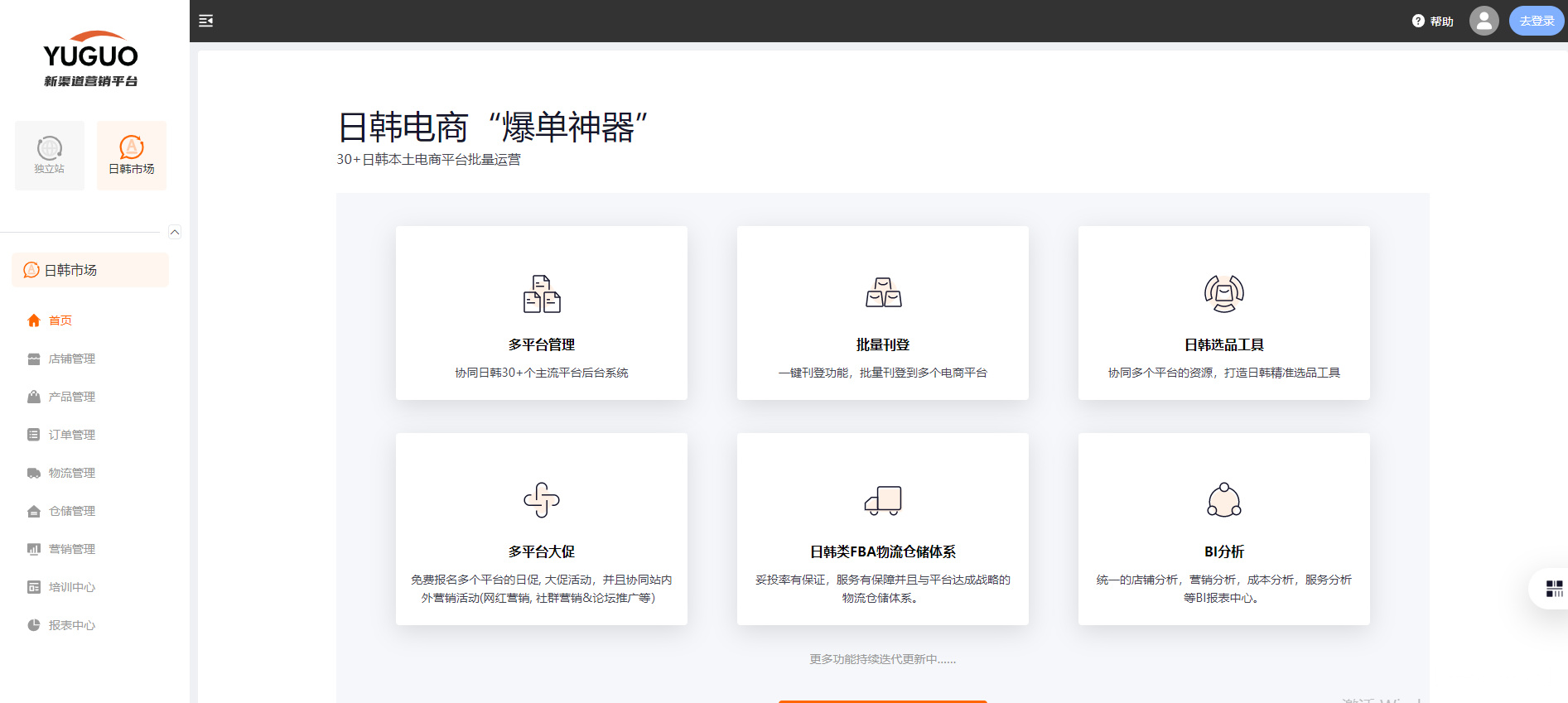
Task: Expand the 物流管理 sidebar menu
Action: (72, 473)
